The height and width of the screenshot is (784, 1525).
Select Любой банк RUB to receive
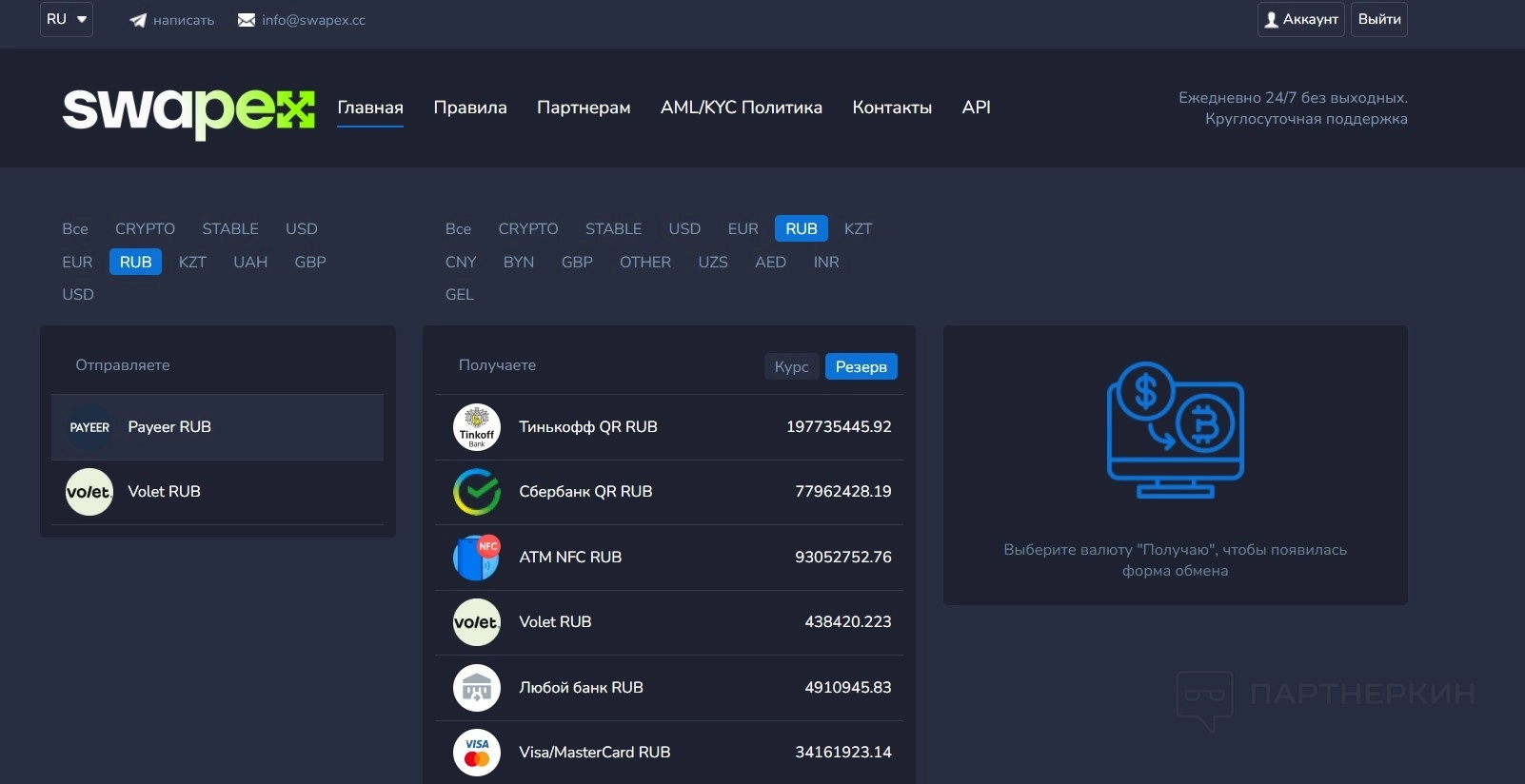[669, 688]
